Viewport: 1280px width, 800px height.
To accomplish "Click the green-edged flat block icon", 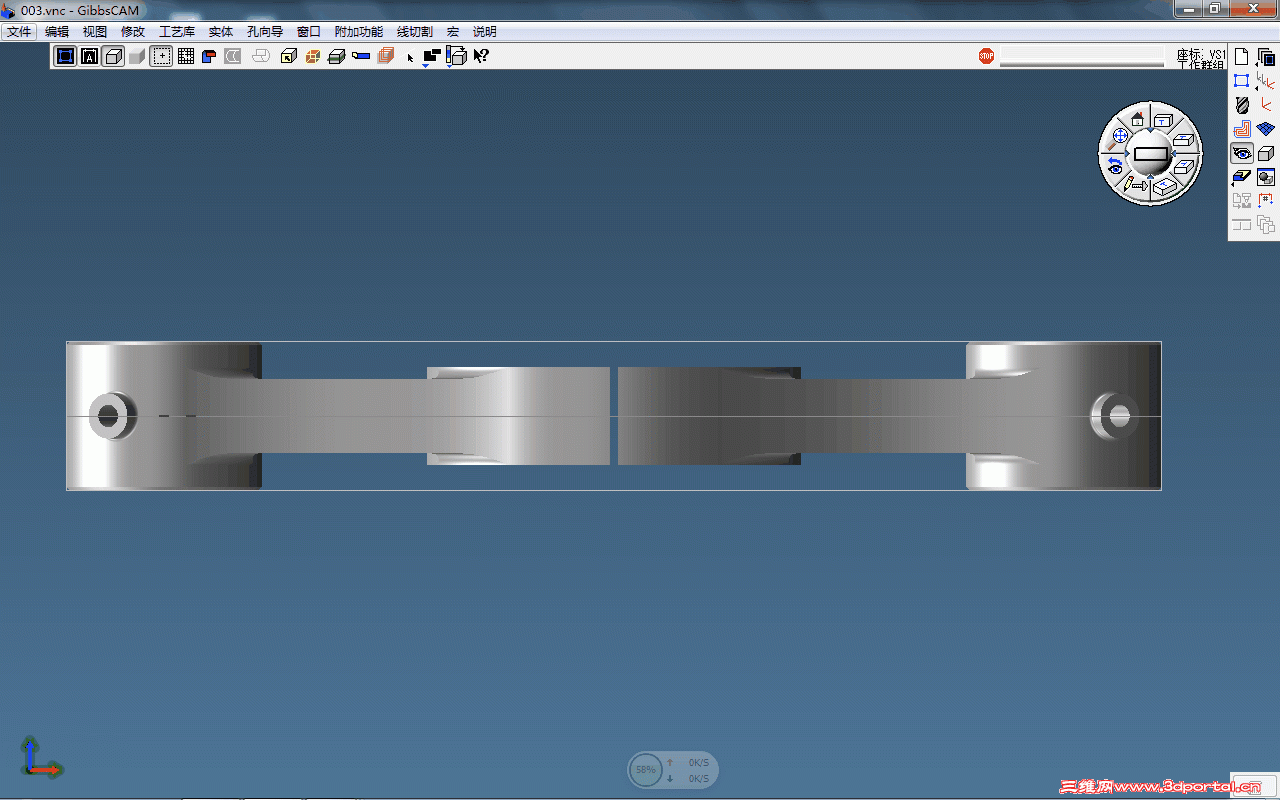I will [337, 56].
